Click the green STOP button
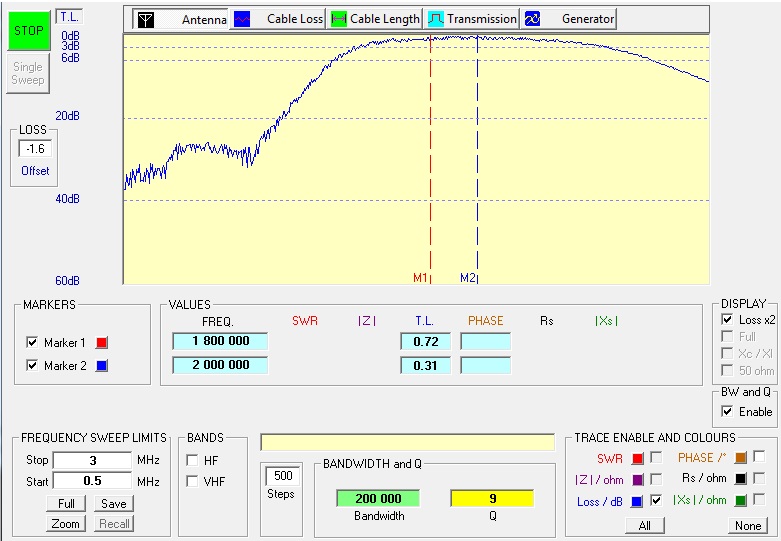Image resolution: width=781 pixels, height=541 pixels. click(28, 31)
